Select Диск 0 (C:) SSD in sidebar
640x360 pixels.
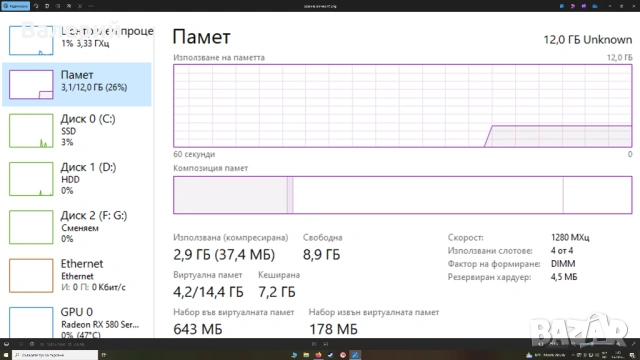pos(77,131)
